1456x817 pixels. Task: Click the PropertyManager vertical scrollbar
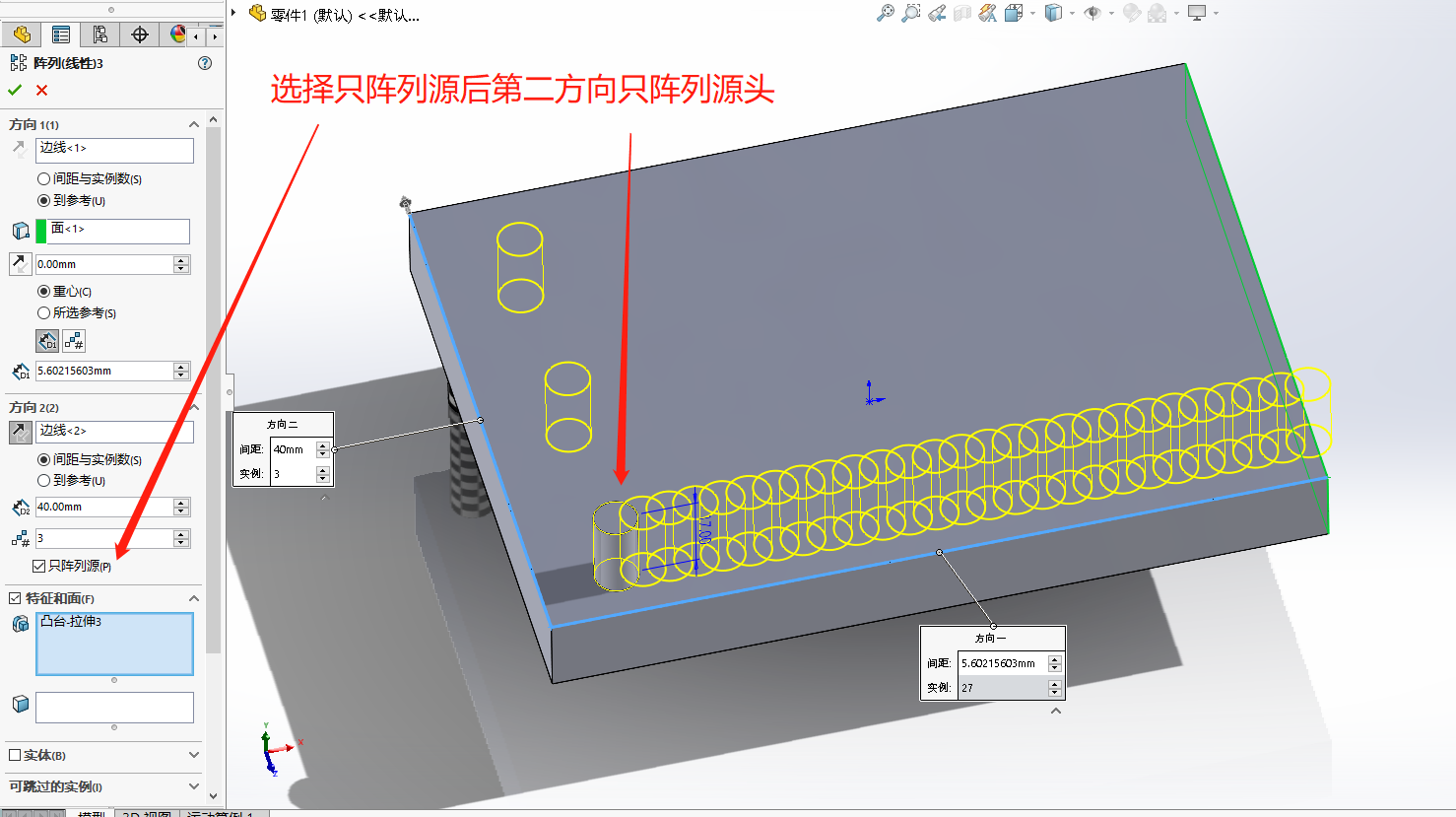(x=214, y=389)
